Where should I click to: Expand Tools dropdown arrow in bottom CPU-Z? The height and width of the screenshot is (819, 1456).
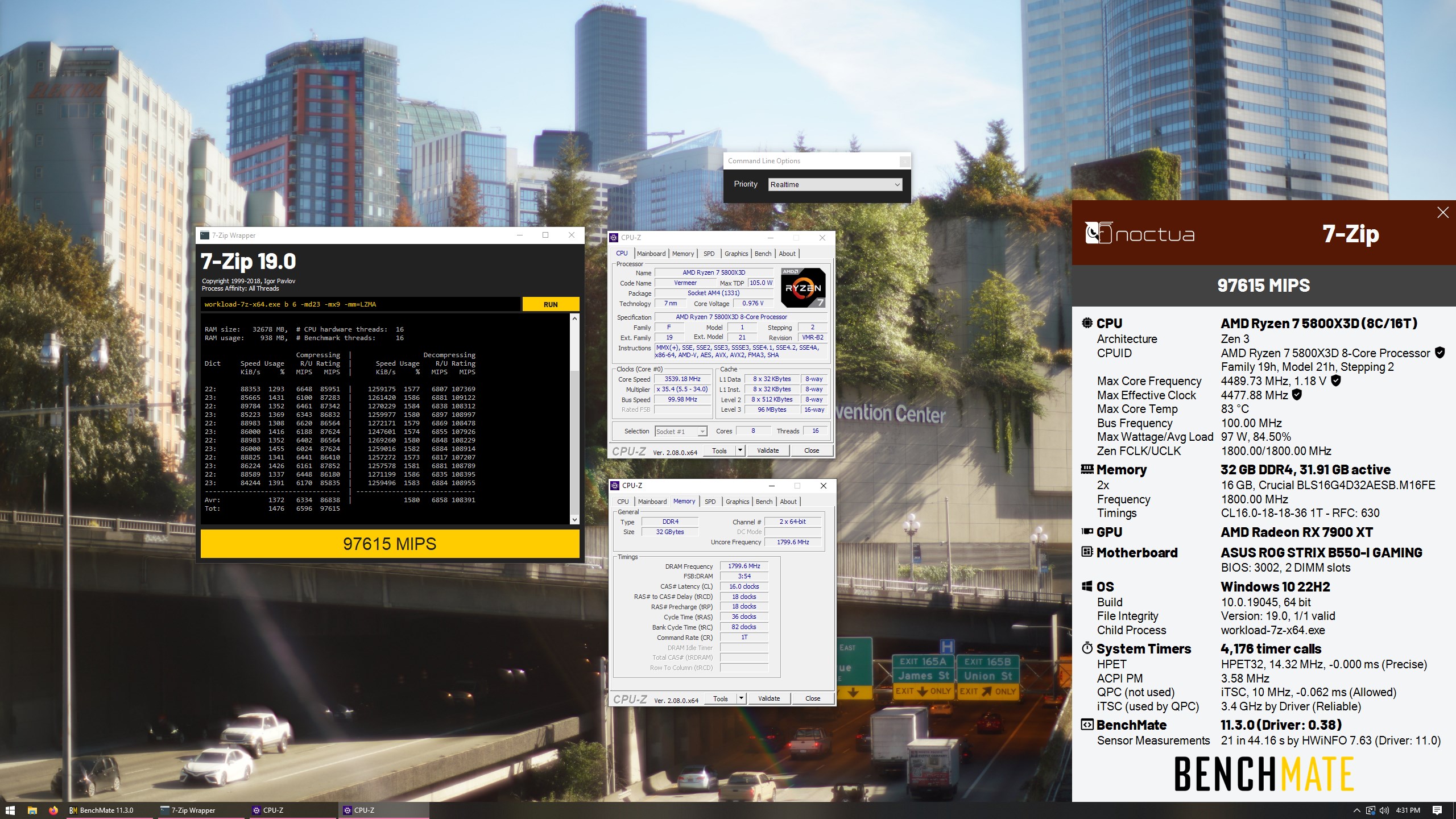click(741, 698)
